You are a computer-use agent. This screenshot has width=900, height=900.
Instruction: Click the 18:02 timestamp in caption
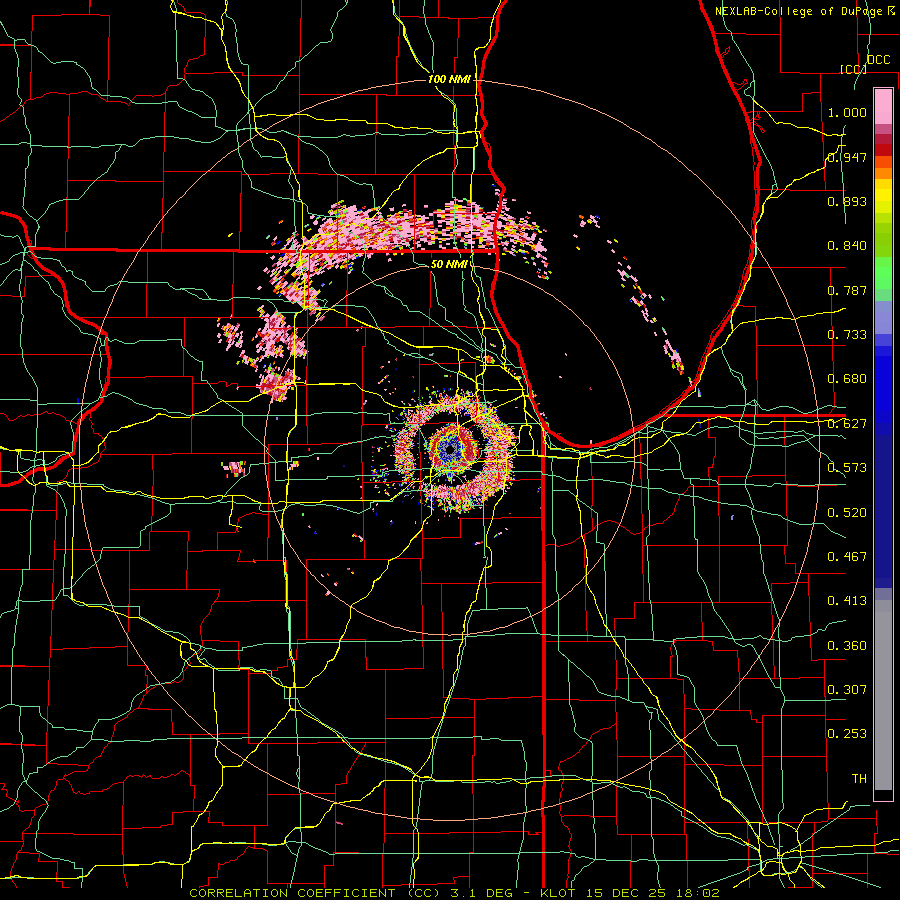tap(697, 893)
